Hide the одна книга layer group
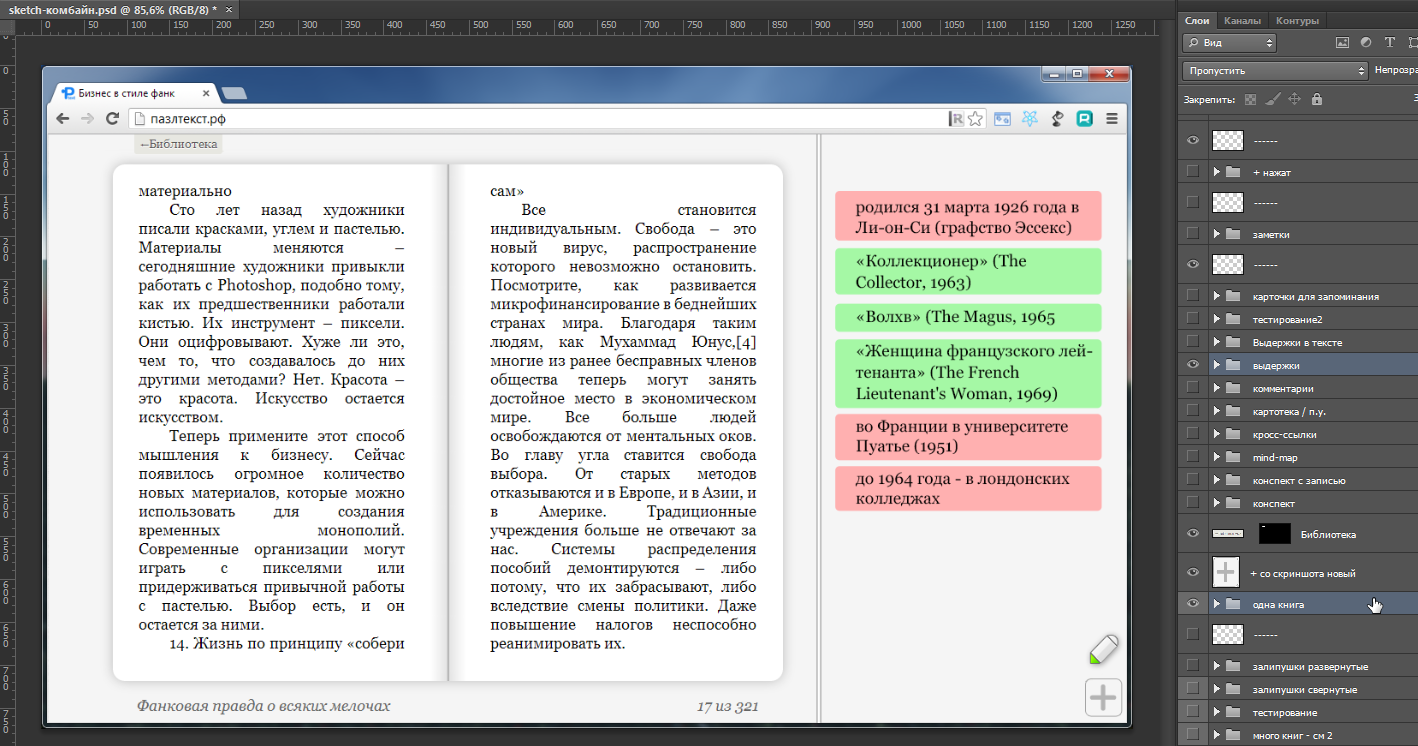The width and height of the screenshot is (1418, 746). point(1192,604)
